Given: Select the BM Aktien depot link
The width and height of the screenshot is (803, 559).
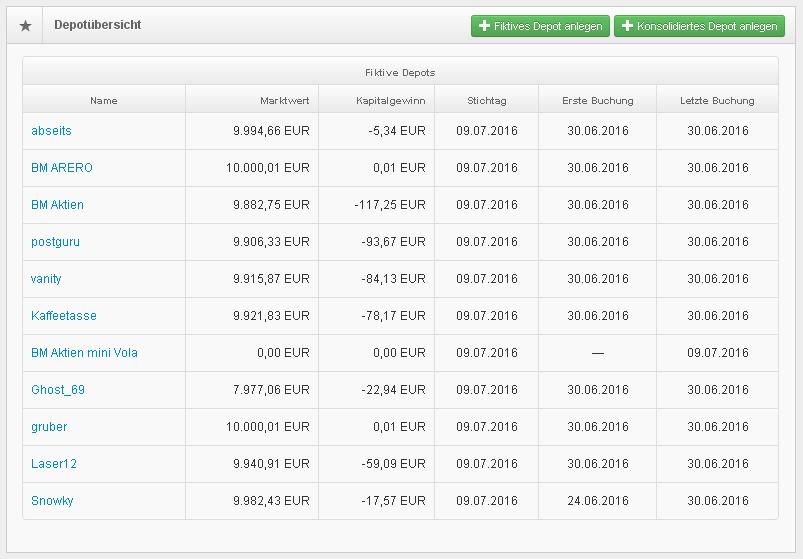Looking at the screenshot, I should pyautogui.click(x=58, y=205).
